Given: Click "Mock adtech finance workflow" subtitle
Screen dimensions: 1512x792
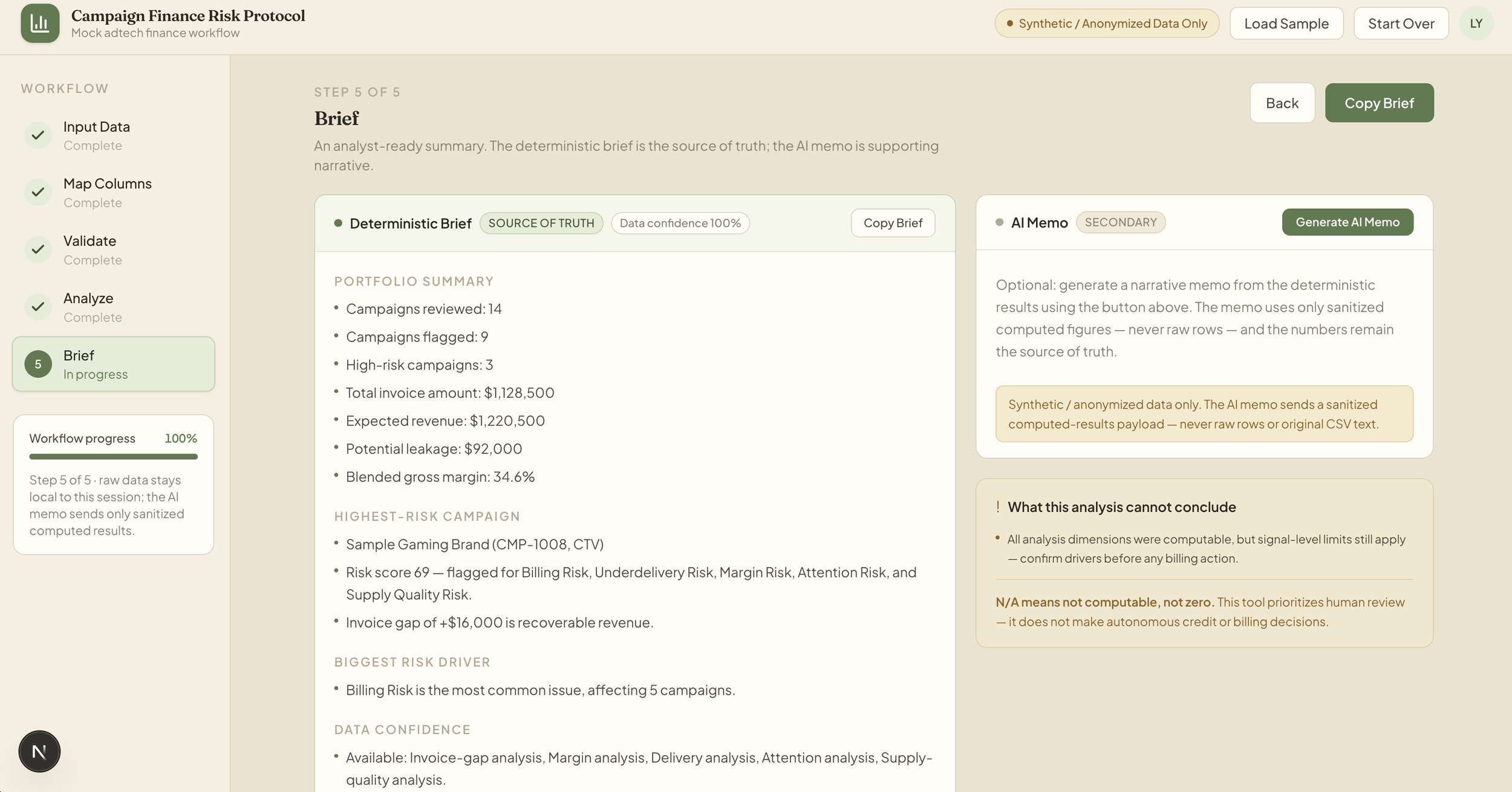Looking at the screenshot, I should pos(155,33).
